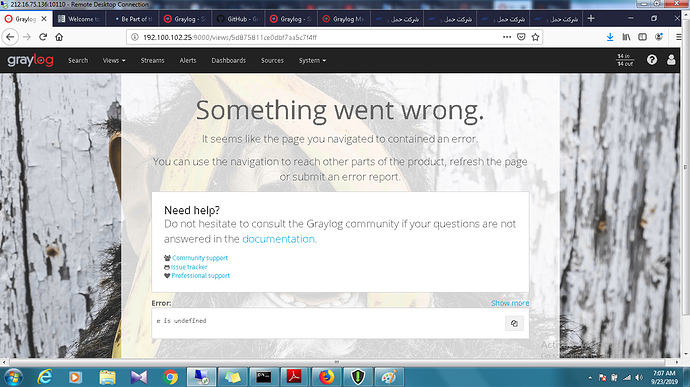Copy the error message with the clipboard icon

[x=514, y=324]
